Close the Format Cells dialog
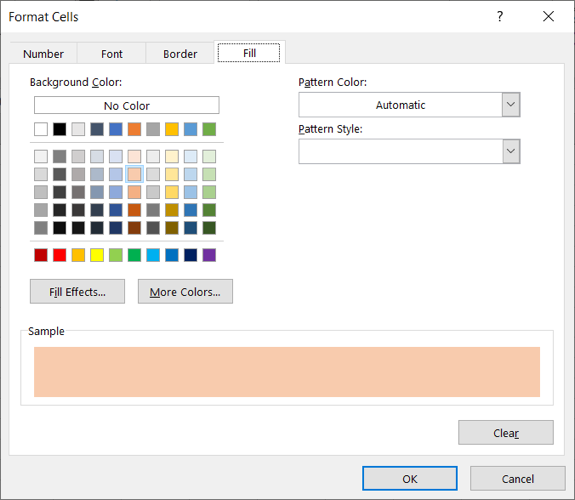This screenshot has width=575, height=500. pyautogui.click(x=548, y=17)
